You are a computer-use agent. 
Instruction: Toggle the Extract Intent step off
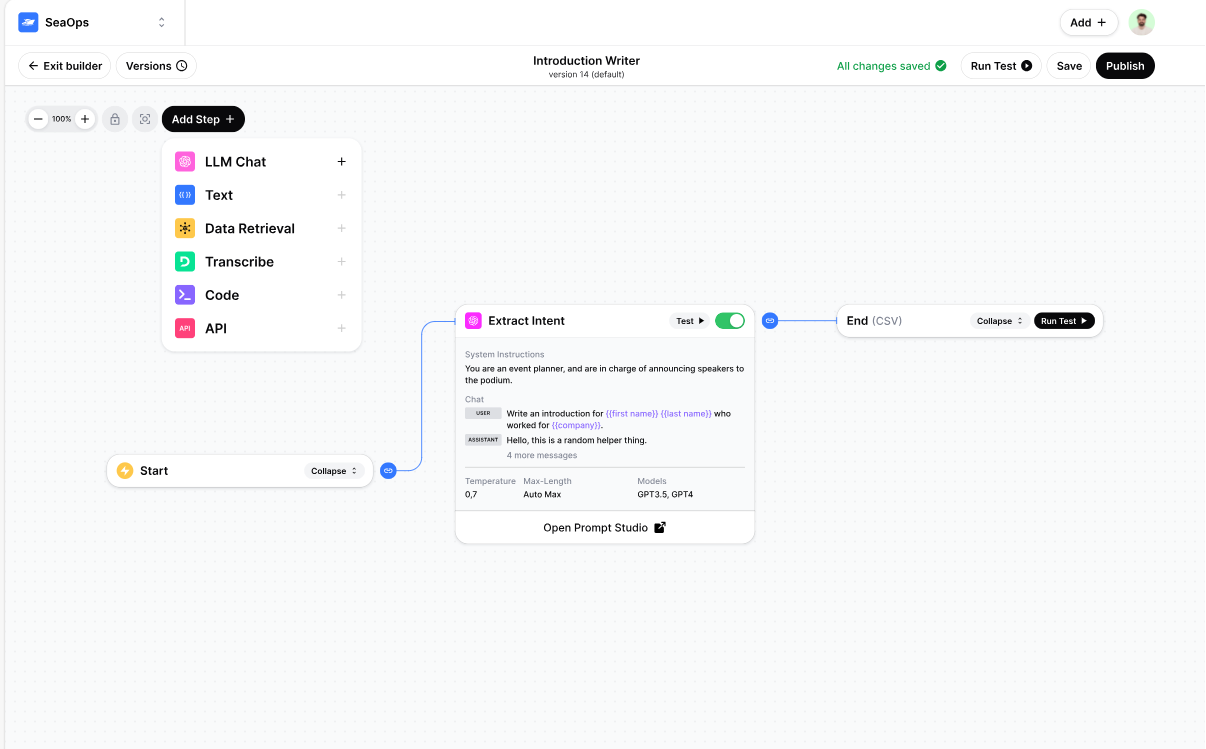tap(730, 321)
